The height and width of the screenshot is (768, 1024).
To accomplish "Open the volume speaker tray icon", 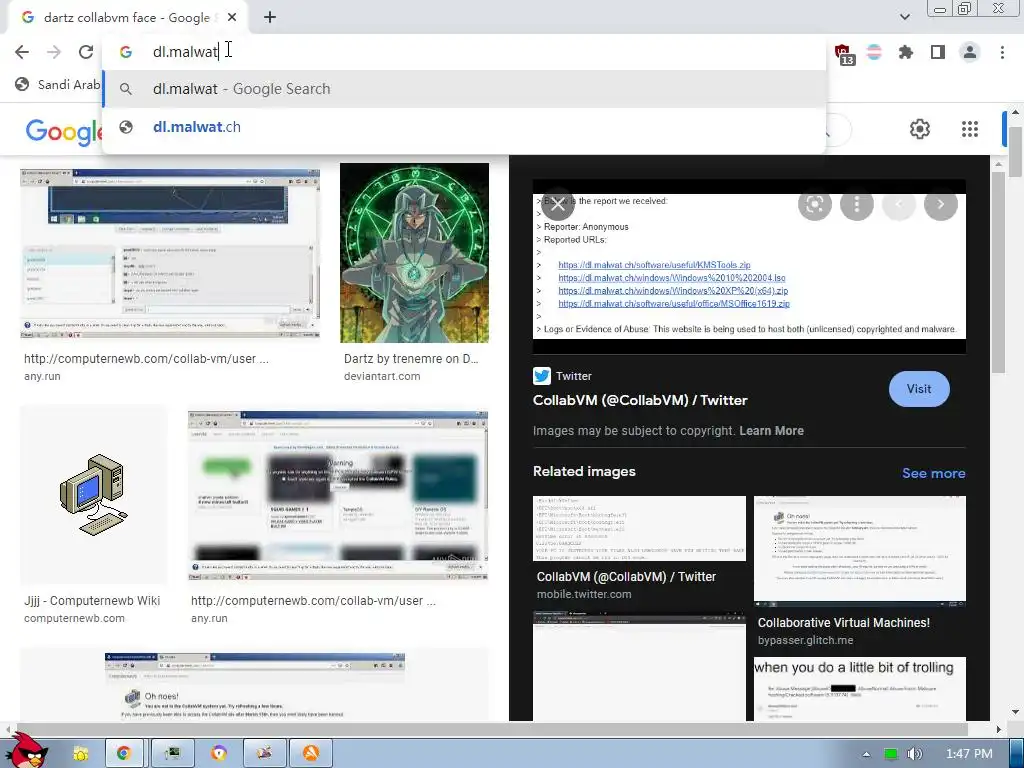I will pyautogui.click(x=915, y=754).
